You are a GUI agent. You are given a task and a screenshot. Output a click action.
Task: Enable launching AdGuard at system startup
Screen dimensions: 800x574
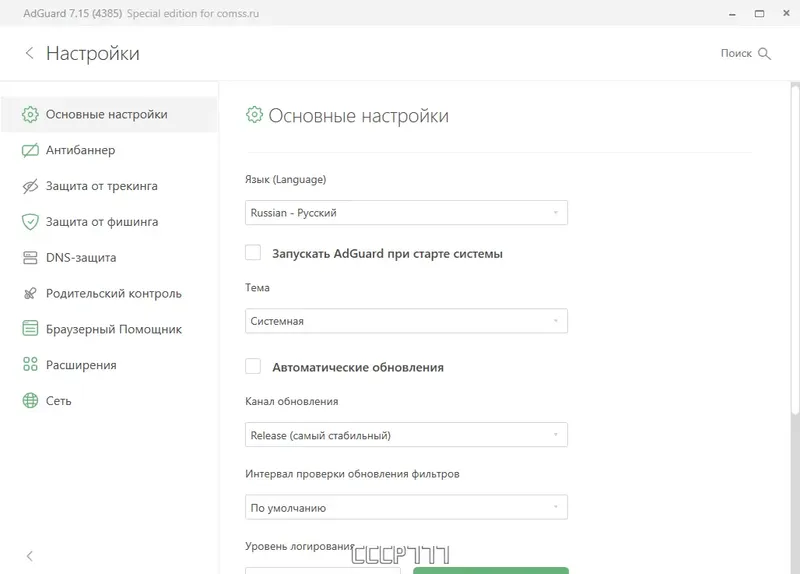coord(253,253)
